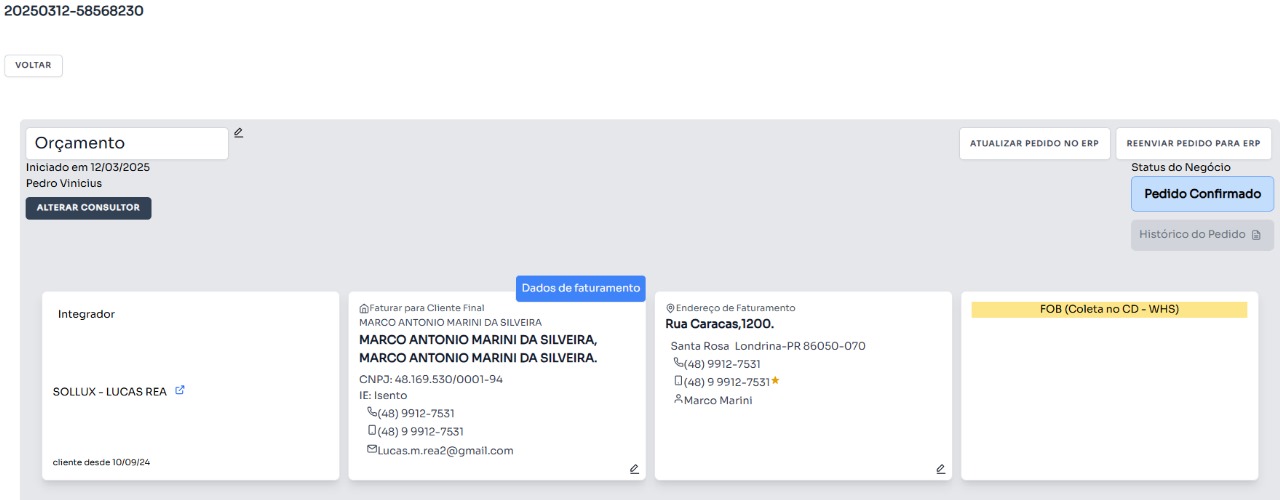The height and width of the screenshot is (500, 1280).
Task: Click the mobile phone icon in the address card
Action: tap(678, 381)
